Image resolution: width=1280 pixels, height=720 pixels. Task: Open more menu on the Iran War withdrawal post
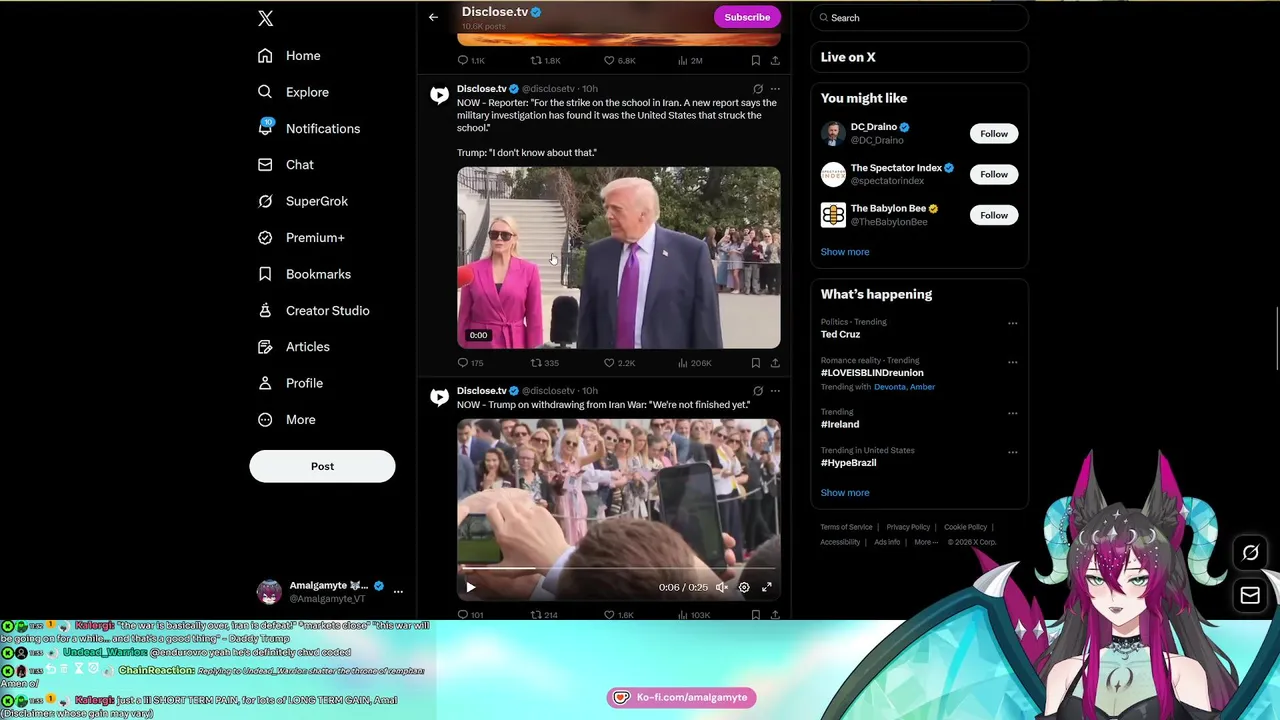click(x=775, y=391)
